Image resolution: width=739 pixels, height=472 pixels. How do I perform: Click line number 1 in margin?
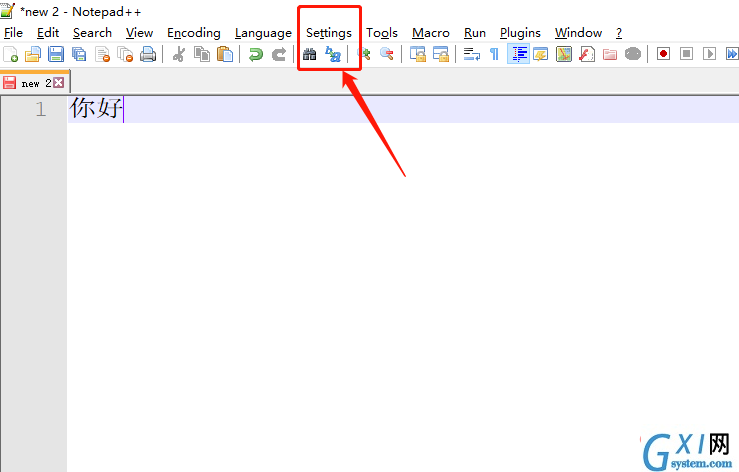pyautogui.click(x=41, y=109)
